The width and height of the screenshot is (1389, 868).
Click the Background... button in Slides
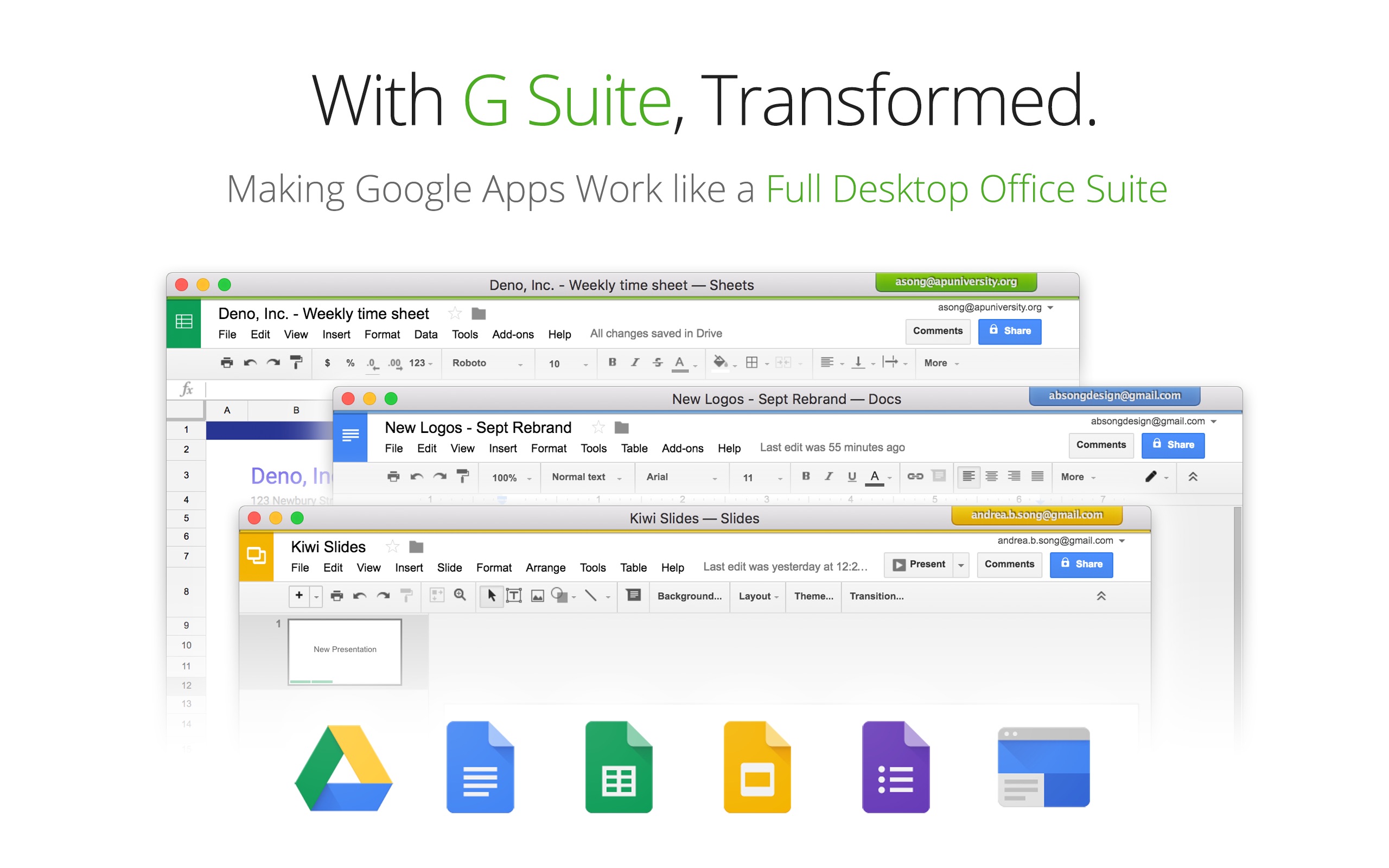point(689,596)
